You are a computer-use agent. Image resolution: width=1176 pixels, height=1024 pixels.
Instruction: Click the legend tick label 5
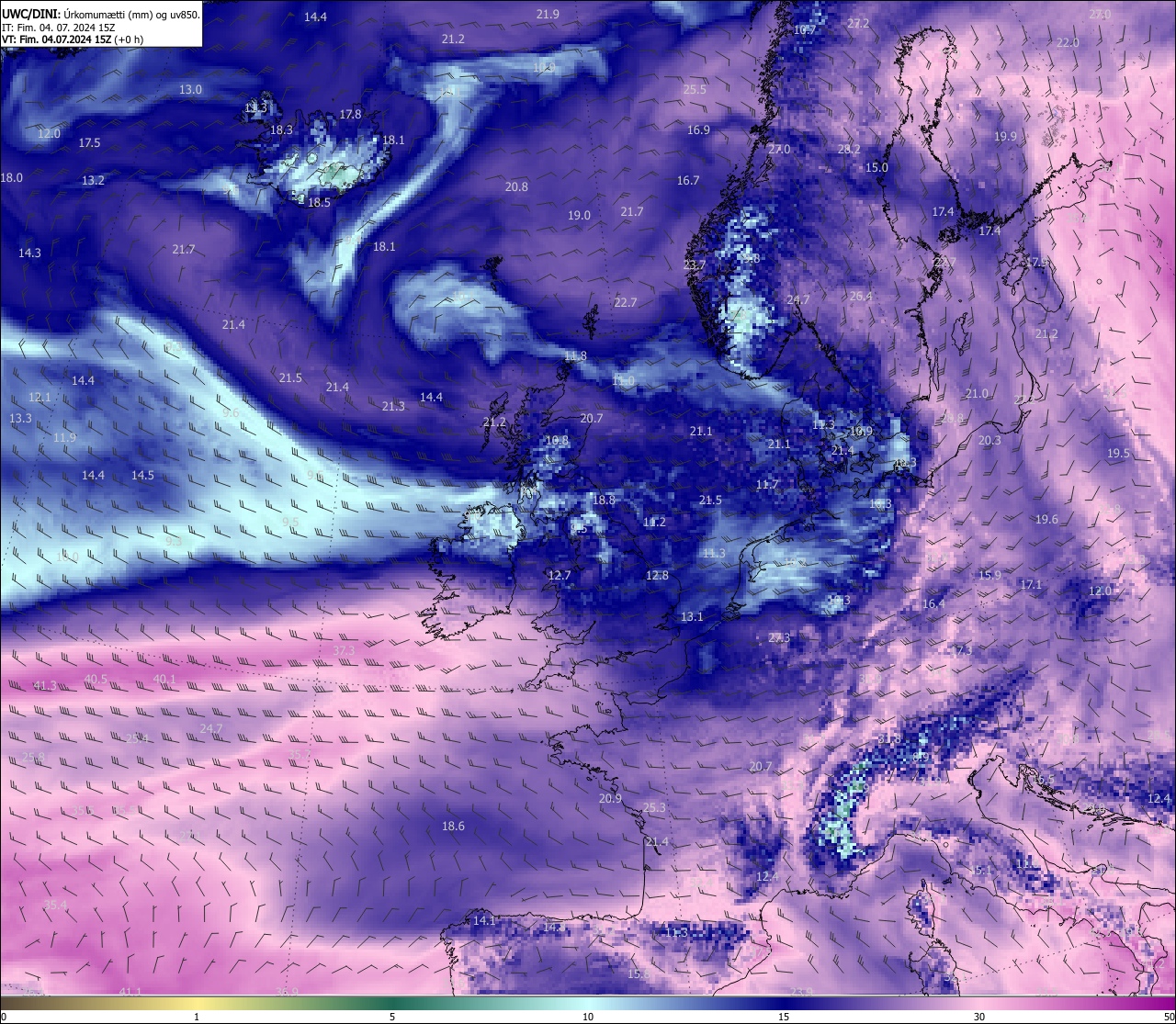point(392,1017)
